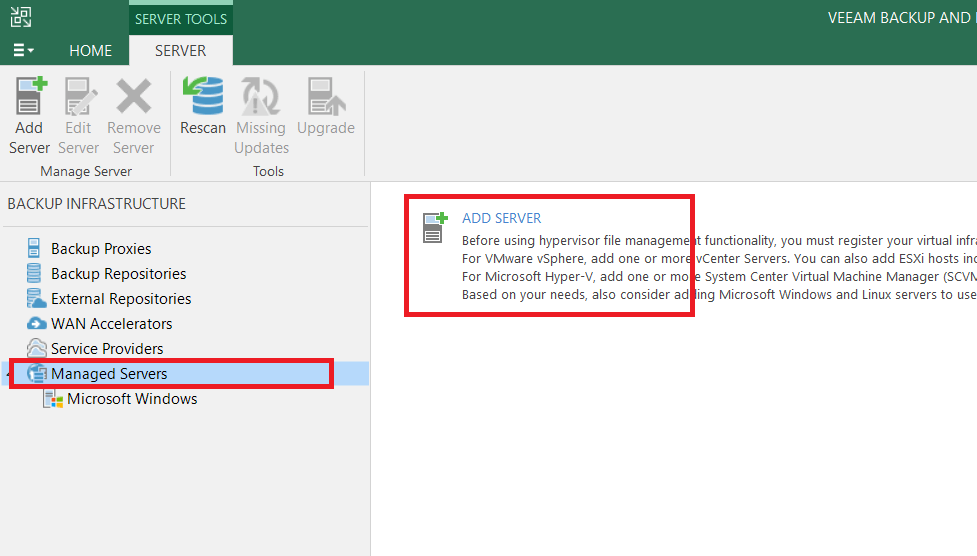Run Rescan from the Tools group
Viewport: 977px width, 556px height.
(203, 97)
